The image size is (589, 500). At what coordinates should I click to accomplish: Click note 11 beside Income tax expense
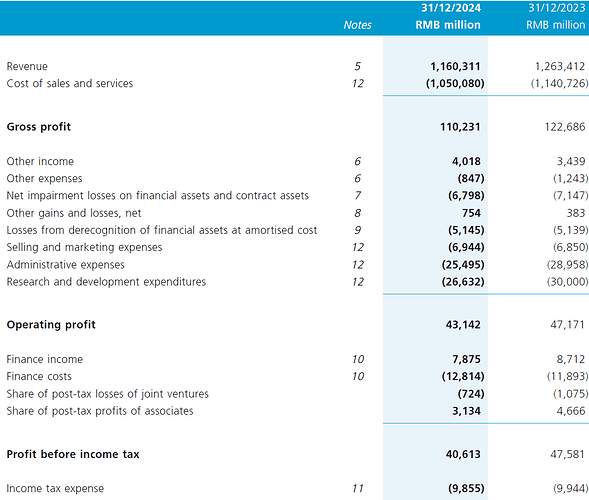point(358,489)
